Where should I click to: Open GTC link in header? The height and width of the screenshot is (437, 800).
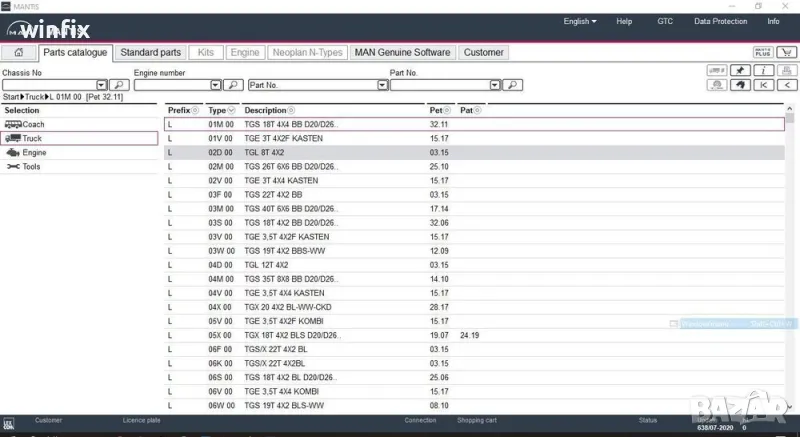coord(665,21)
